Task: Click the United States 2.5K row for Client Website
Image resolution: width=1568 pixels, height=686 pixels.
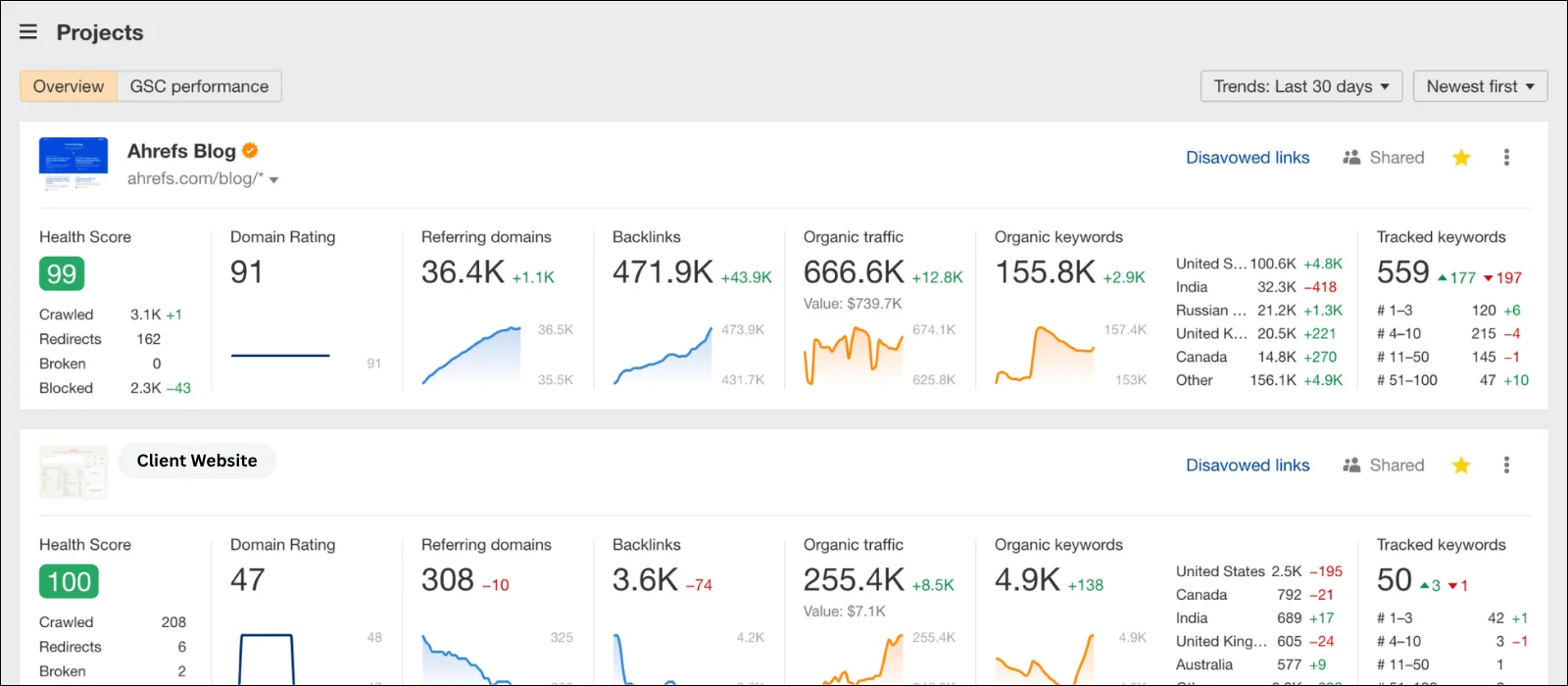Action: tap(1259, 571)
